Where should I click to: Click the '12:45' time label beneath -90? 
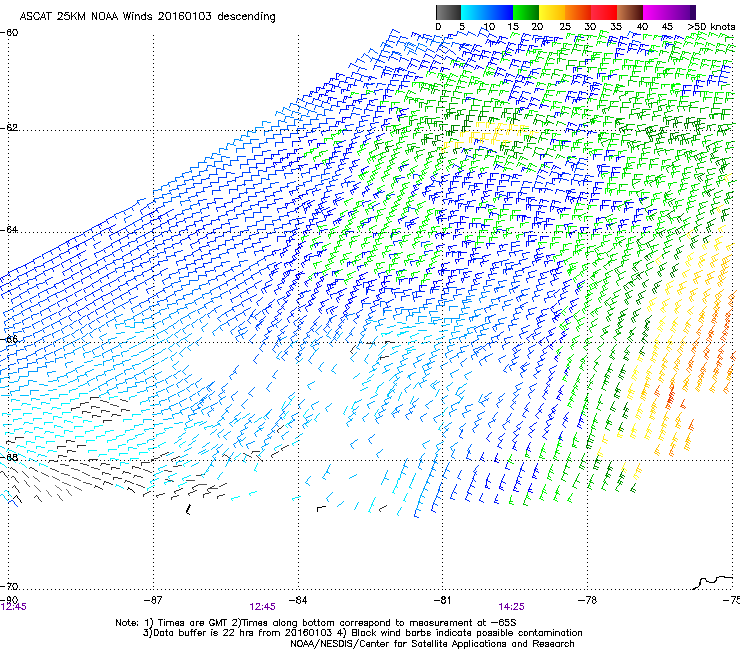14,607
